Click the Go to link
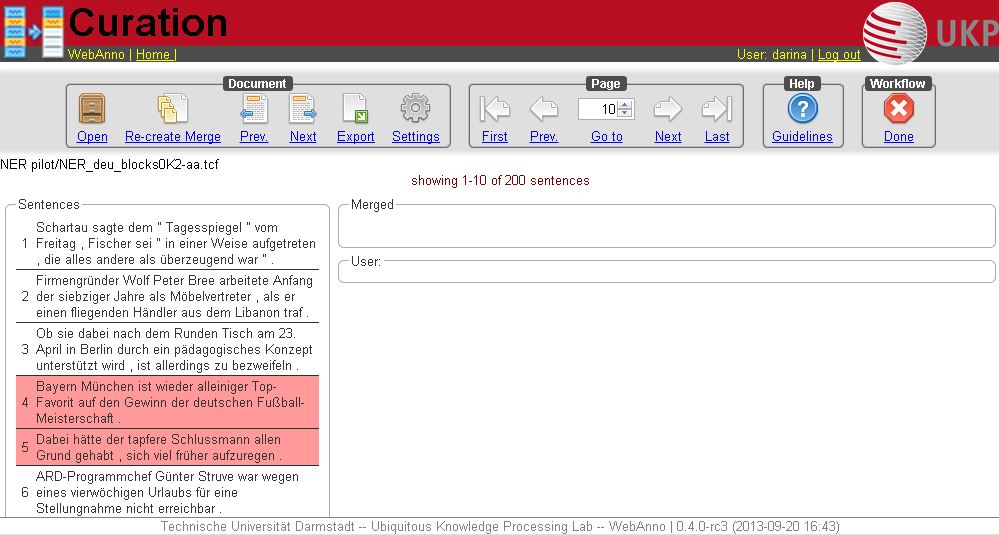Image resolution: width=999 pixels, height=535 pixels. tap(607, 136)
